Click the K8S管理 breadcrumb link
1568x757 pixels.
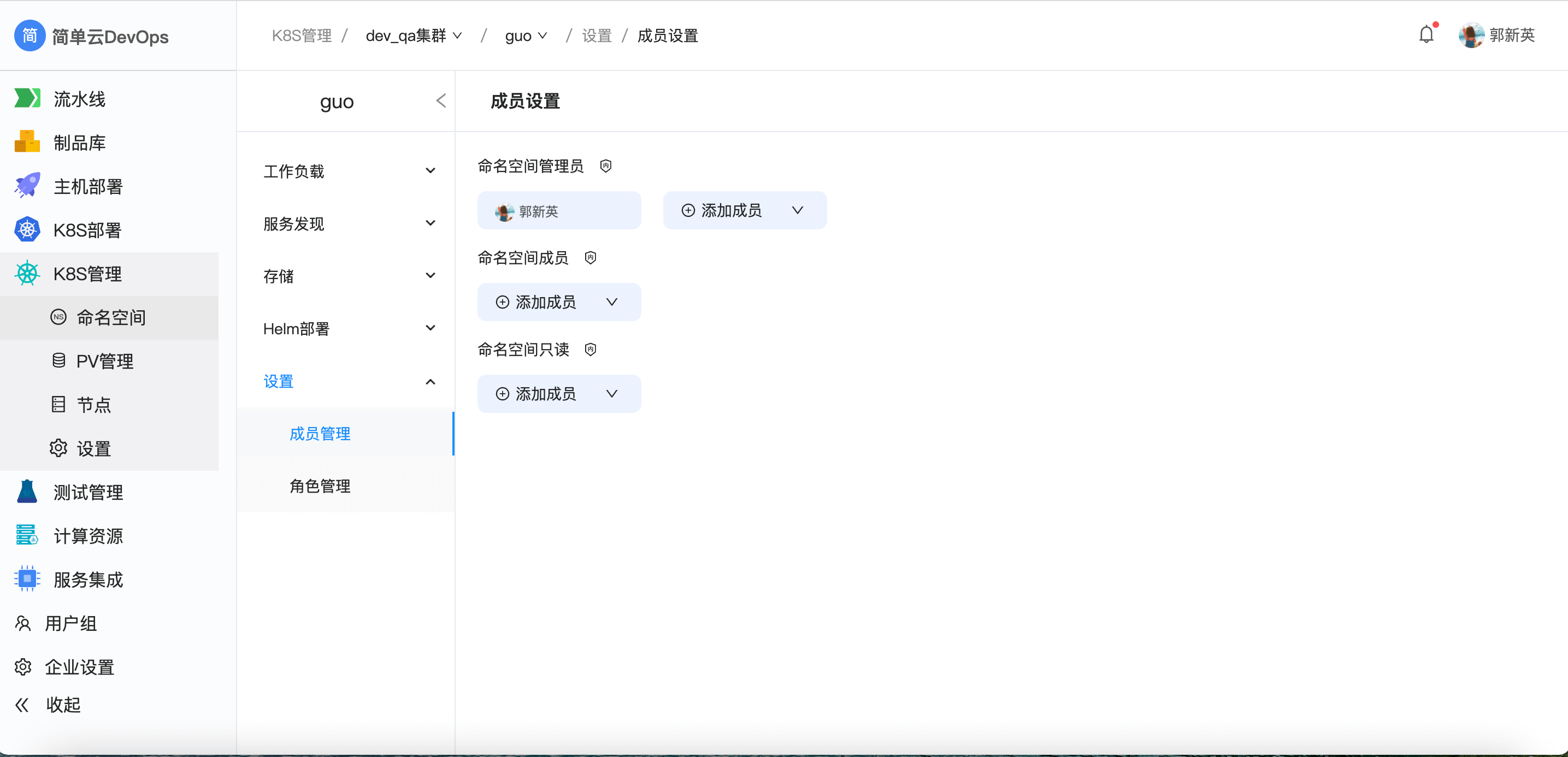pyautogui.click(x=301, y=36)
